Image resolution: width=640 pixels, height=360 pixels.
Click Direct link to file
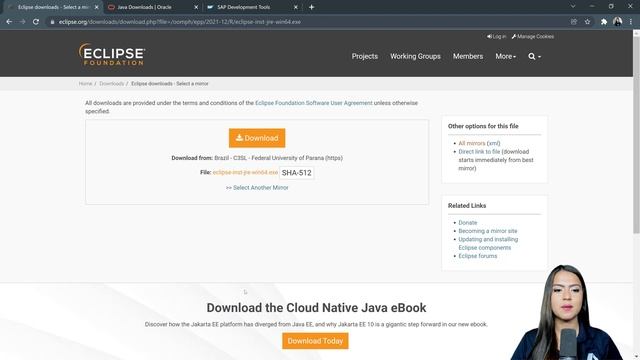pos(479,151)
